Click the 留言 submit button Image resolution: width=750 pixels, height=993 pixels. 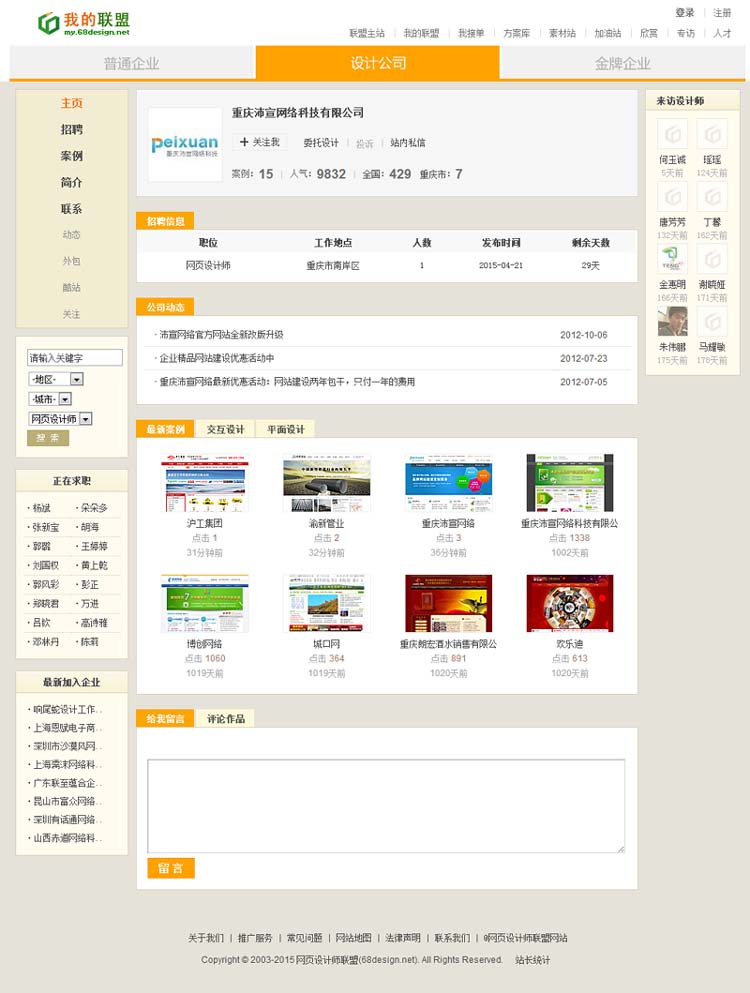[x=170, y=868]
